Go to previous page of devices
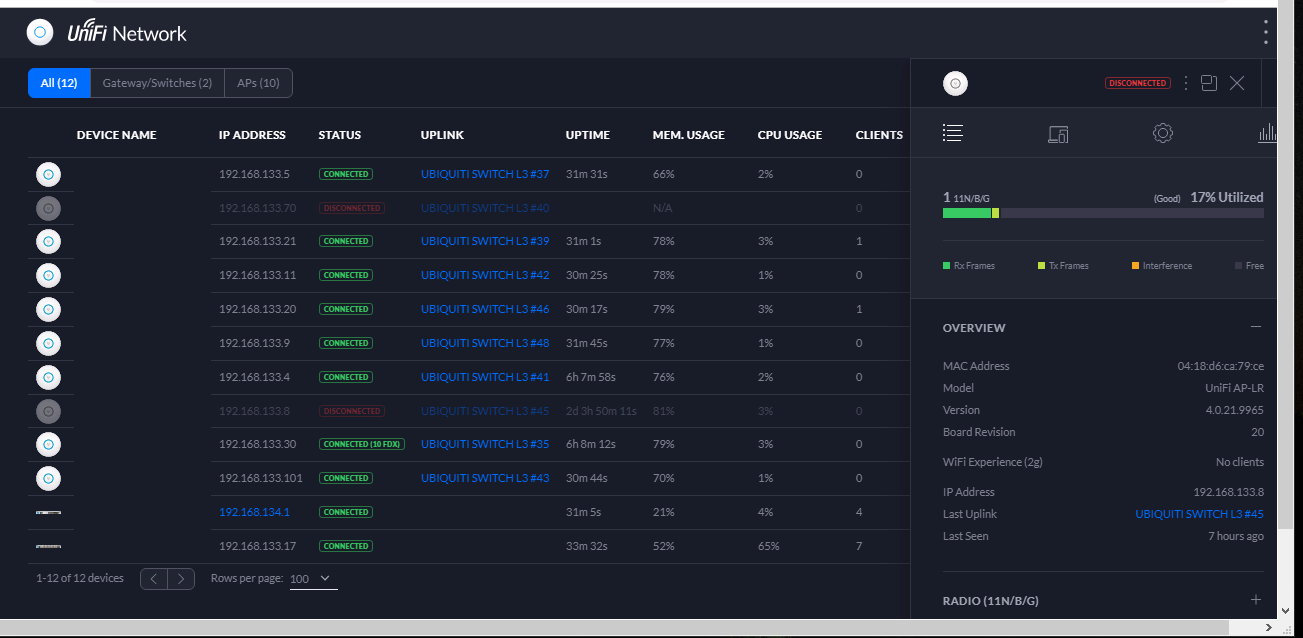The image size is (1303, 638). [154, 578]
